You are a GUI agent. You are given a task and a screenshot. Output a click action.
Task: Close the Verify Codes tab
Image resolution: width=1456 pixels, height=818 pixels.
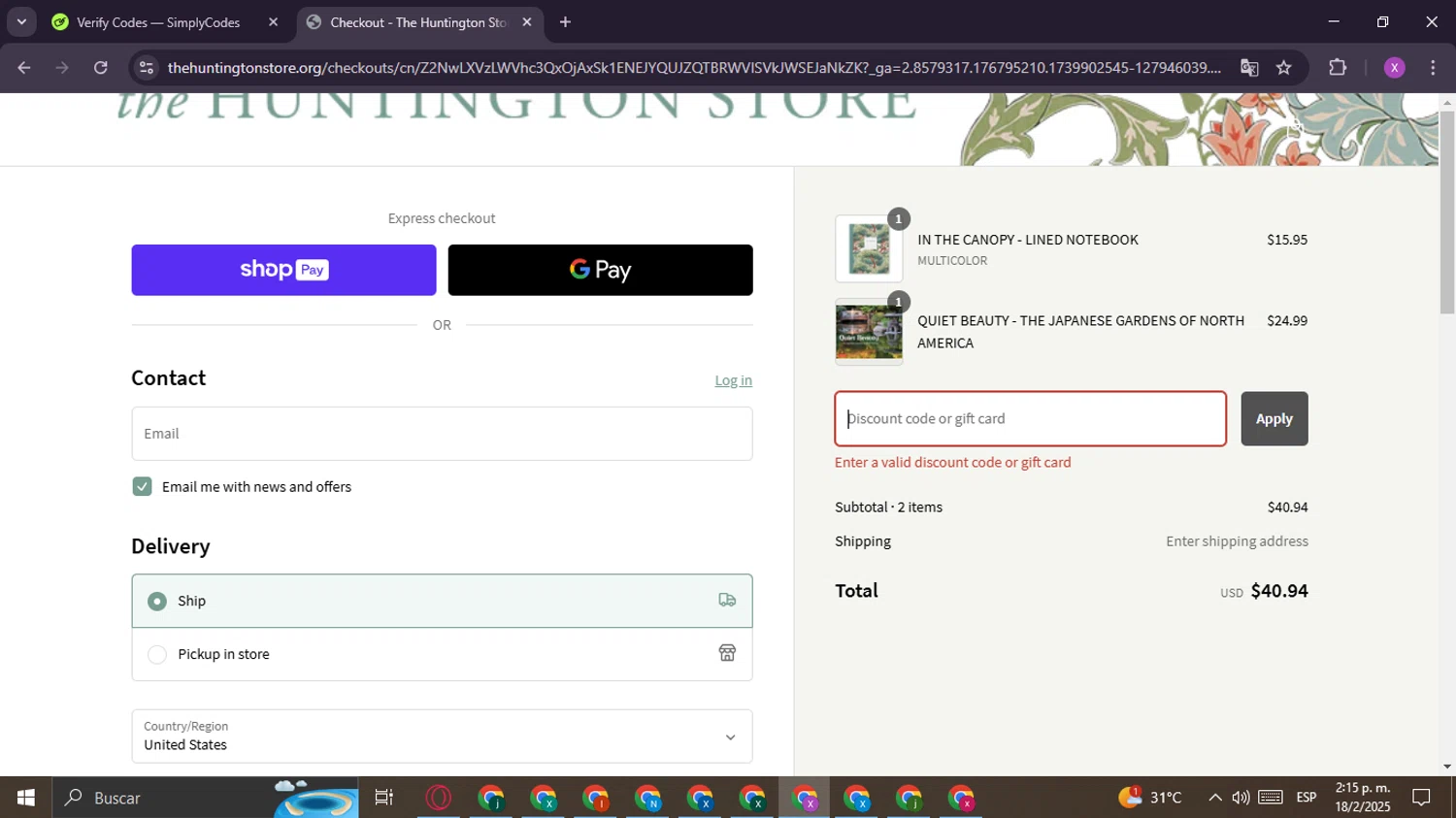[x=273, y=22]
